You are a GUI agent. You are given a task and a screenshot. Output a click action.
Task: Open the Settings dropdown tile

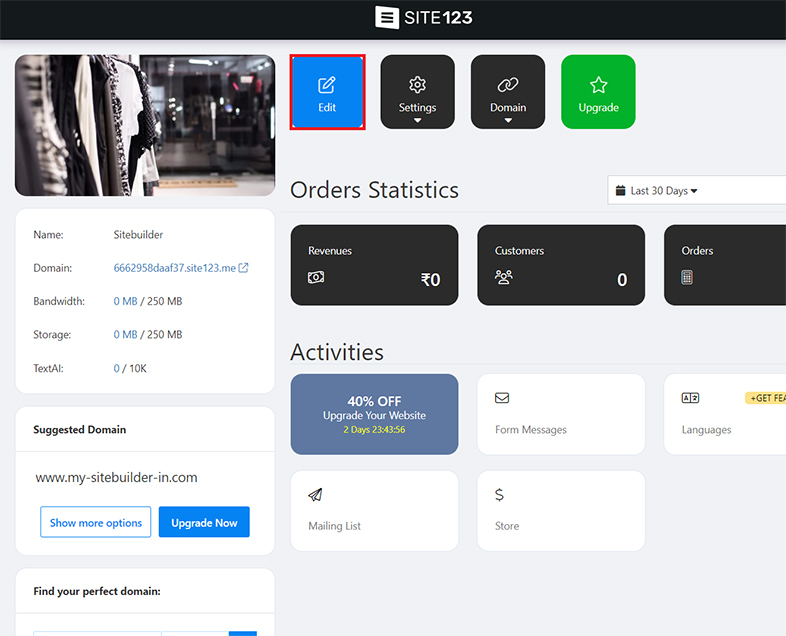pos(418,92)
